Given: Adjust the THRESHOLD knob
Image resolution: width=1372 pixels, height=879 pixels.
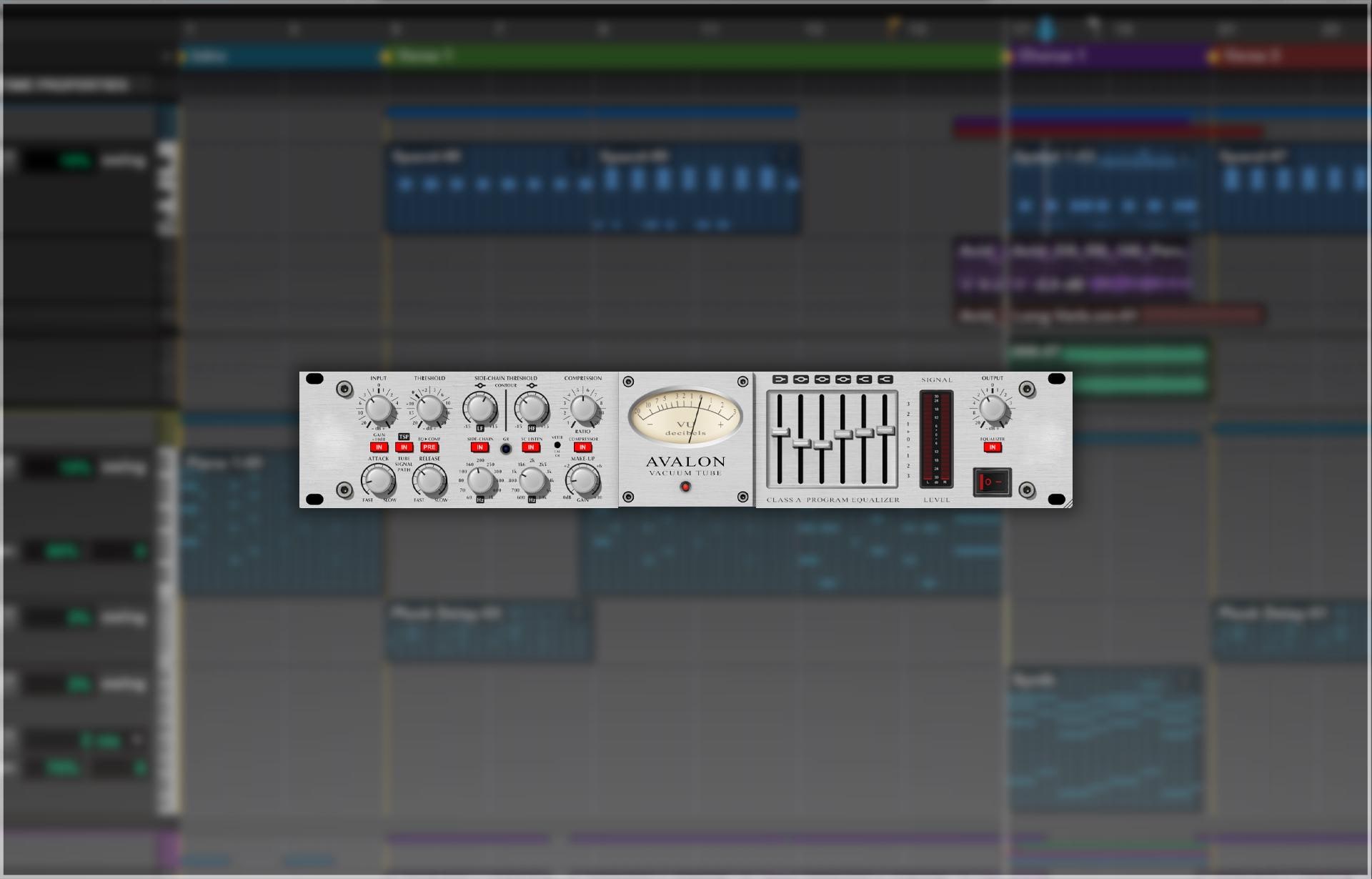Looking at the screenshot, I should tap(429, 409).
